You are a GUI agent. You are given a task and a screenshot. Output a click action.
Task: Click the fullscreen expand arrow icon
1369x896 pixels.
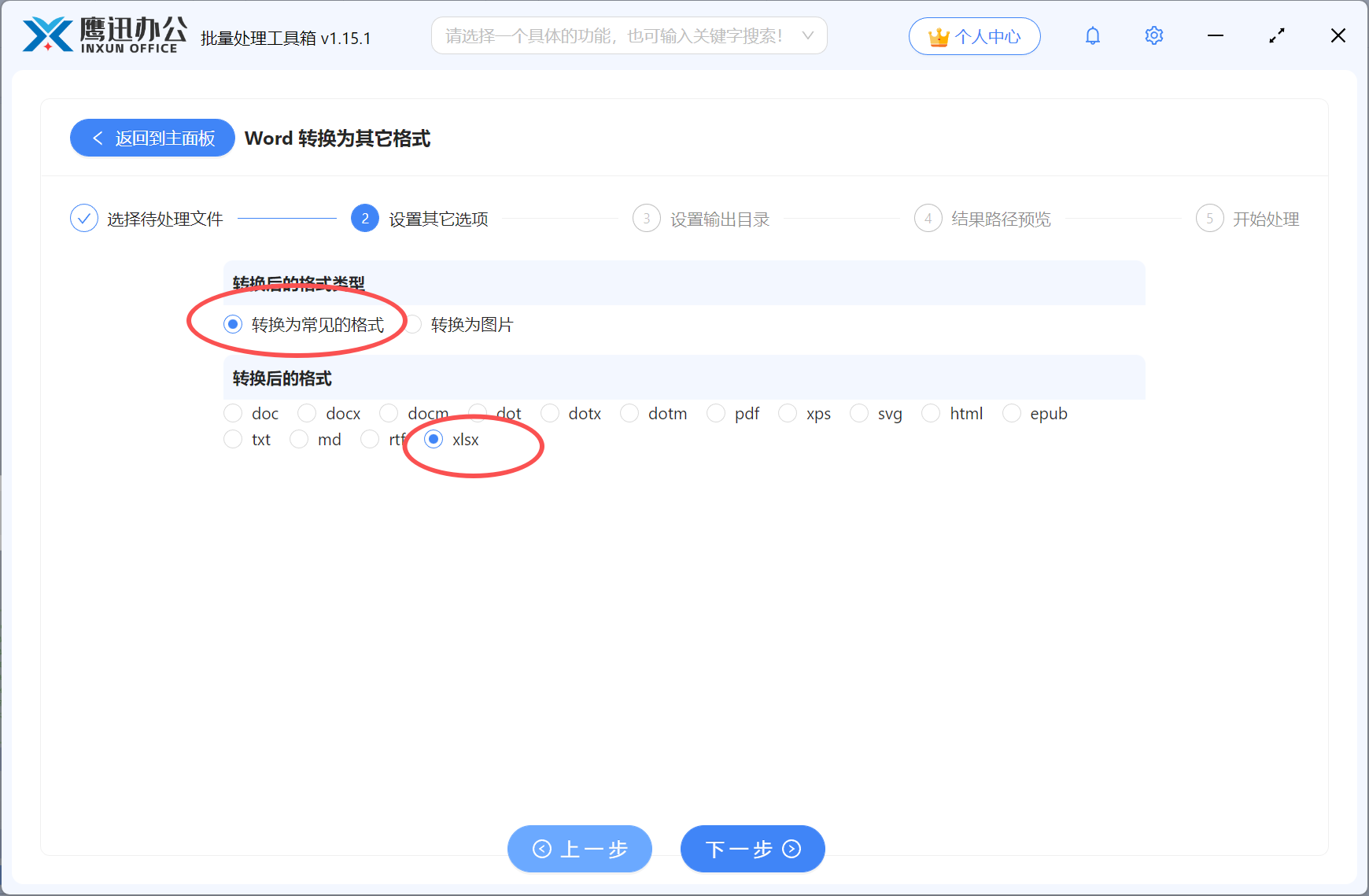click(x=1277, y=35)
